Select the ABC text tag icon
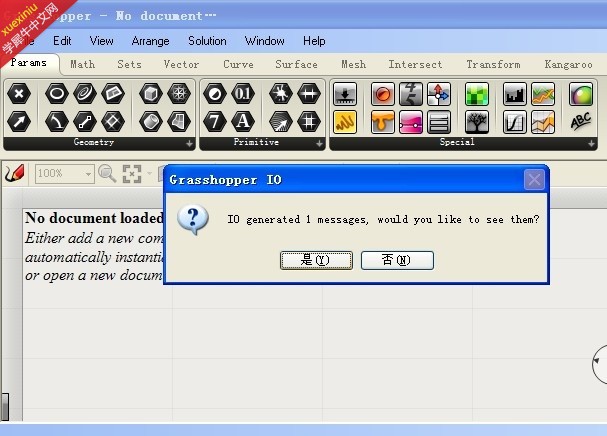 (581, 122)
